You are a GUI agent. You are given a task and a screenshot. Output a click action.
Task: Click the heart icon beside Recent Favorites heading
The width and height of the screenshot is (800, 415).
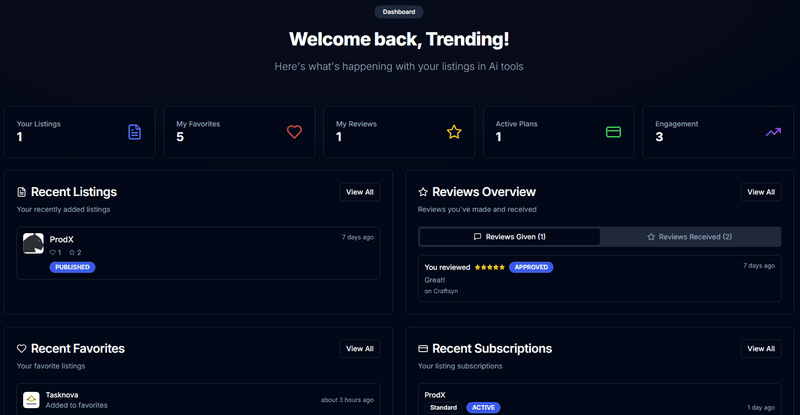click(21, 349)
